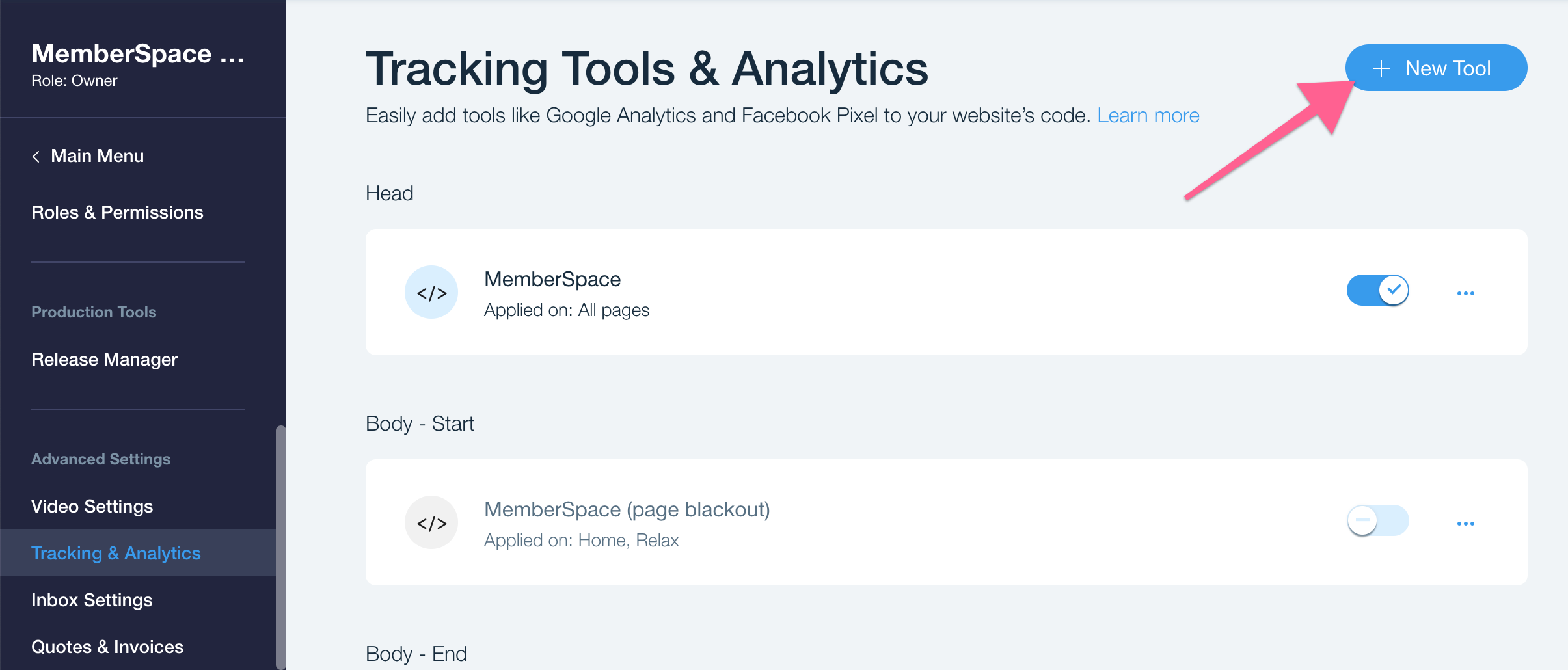Click the 'Body - End' section label
Image resolution: width=1568 pixels, height=670 pixels.
pyautogui.click(x=416, y=654)
